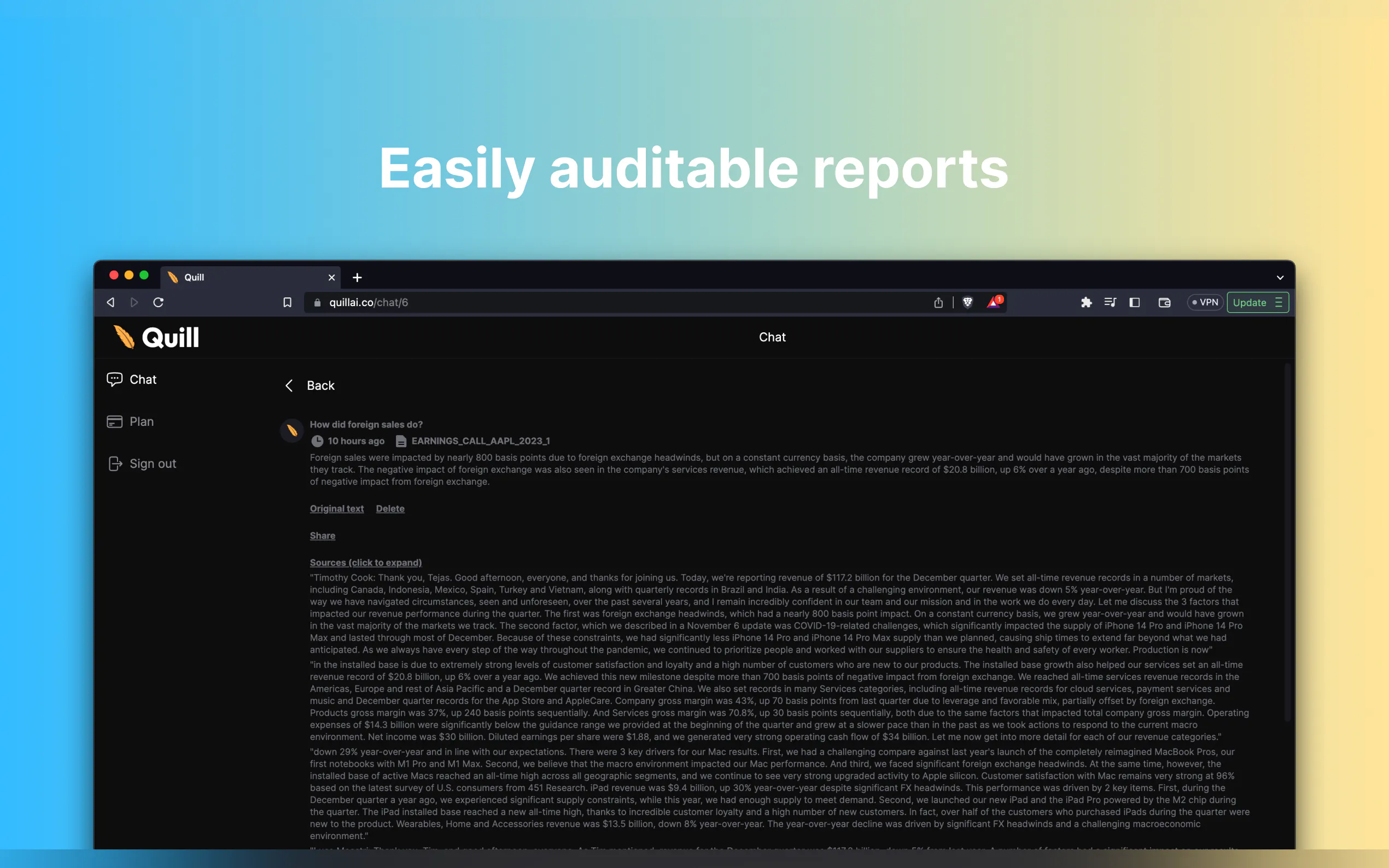Open the media playlist queue icon
Viewport: 1389px width, 868px height.
tap(1110, 302)
